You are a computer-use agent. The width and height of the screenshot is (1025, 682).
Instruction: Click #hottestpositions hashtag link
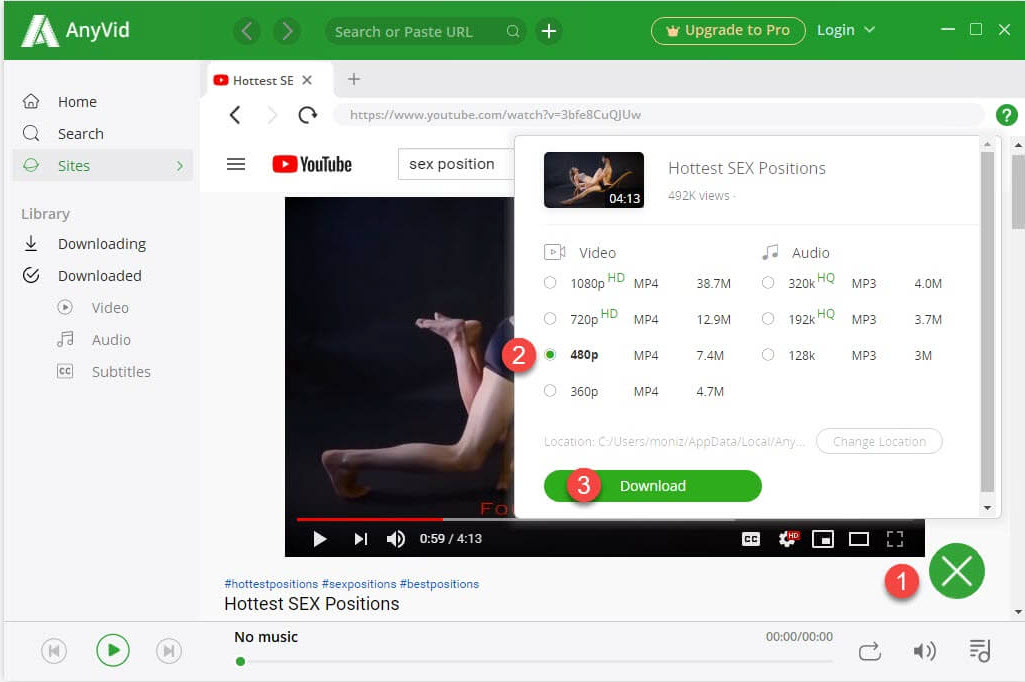pyautogui.click(x=271, y=584)
